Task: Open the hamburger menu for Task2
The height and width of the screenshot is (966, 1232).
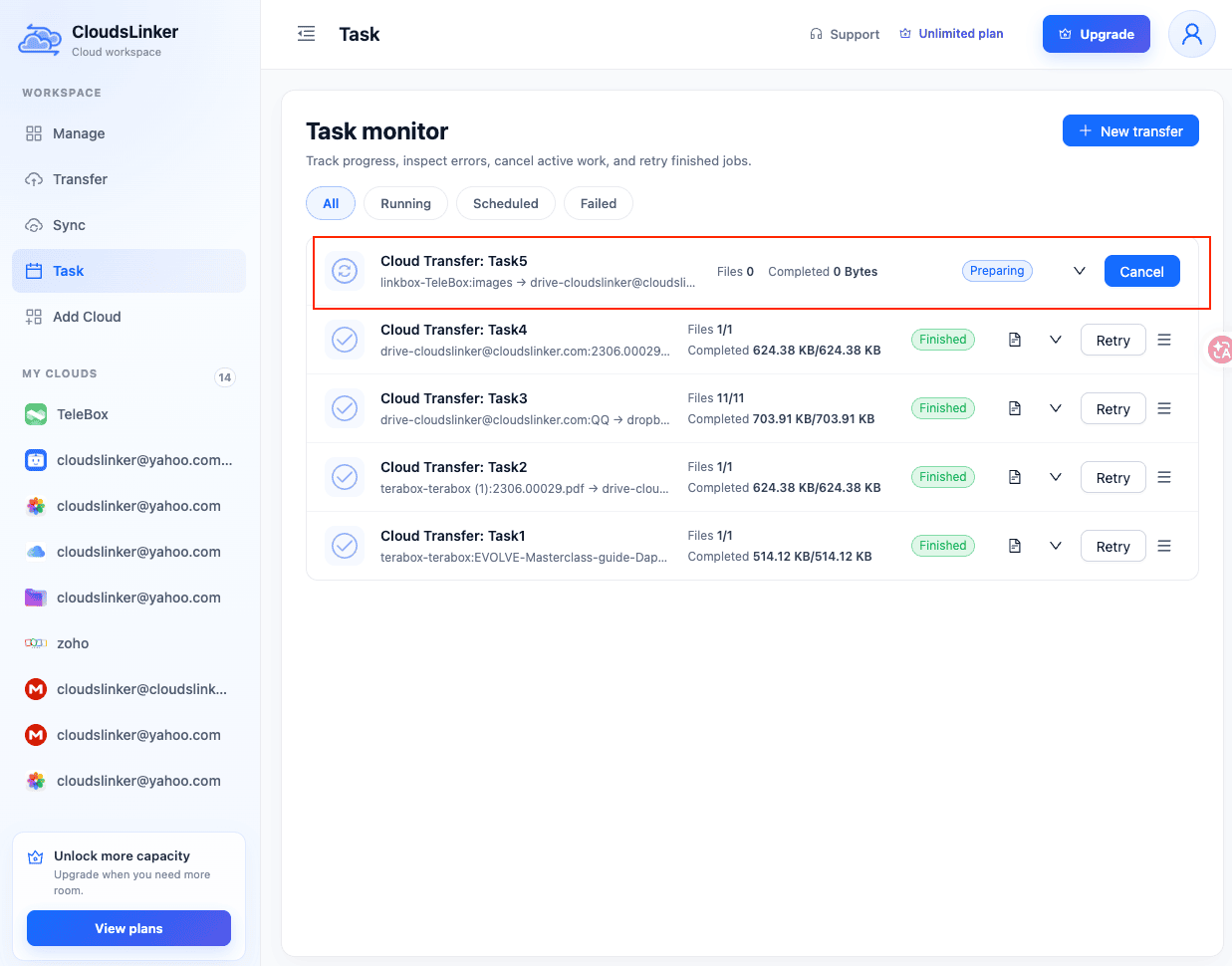Action: tap(1164, 477)
